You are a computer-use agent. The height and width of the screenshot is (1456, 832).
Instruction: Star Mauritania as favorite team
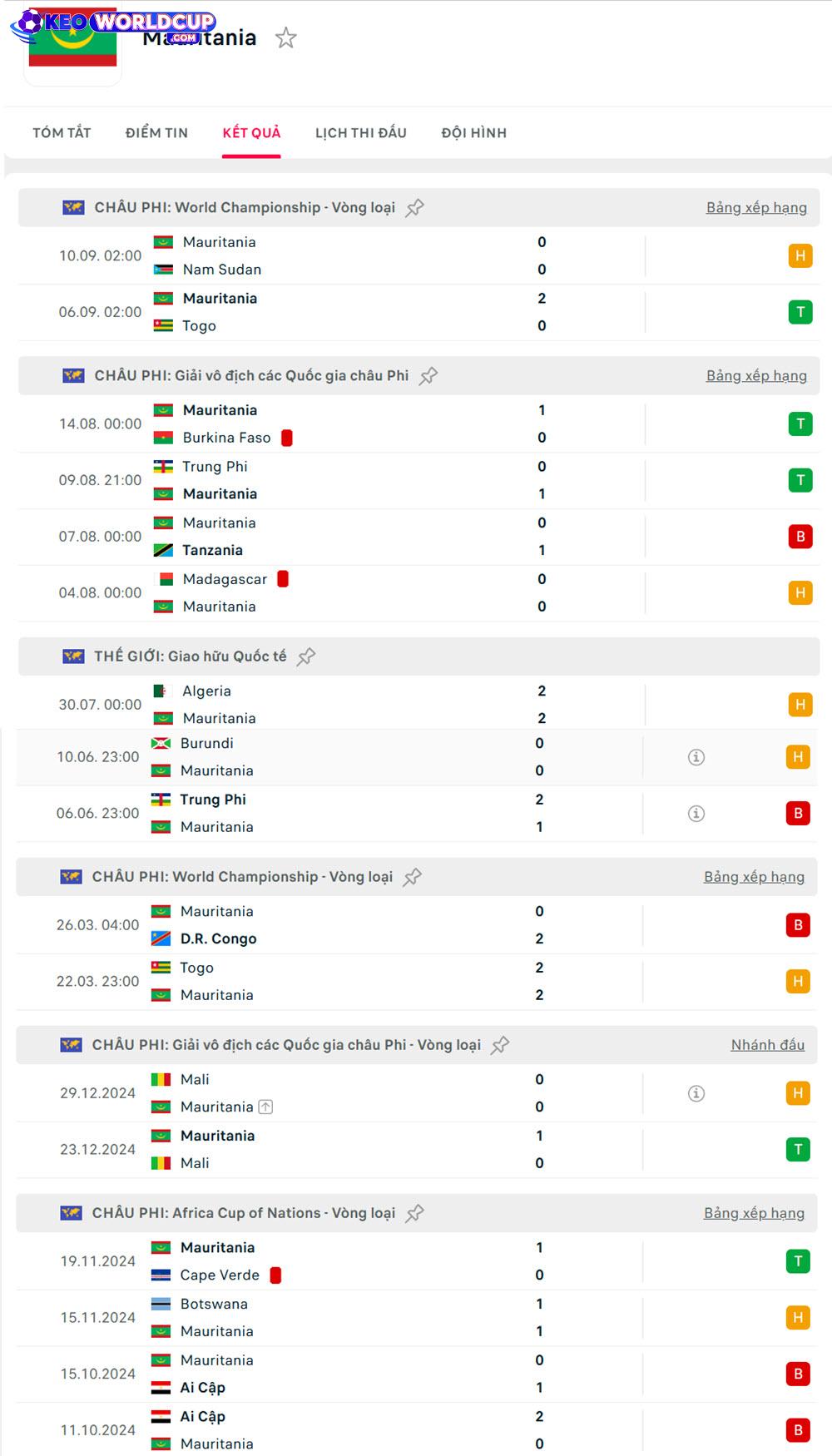click(x=285, y=38)
